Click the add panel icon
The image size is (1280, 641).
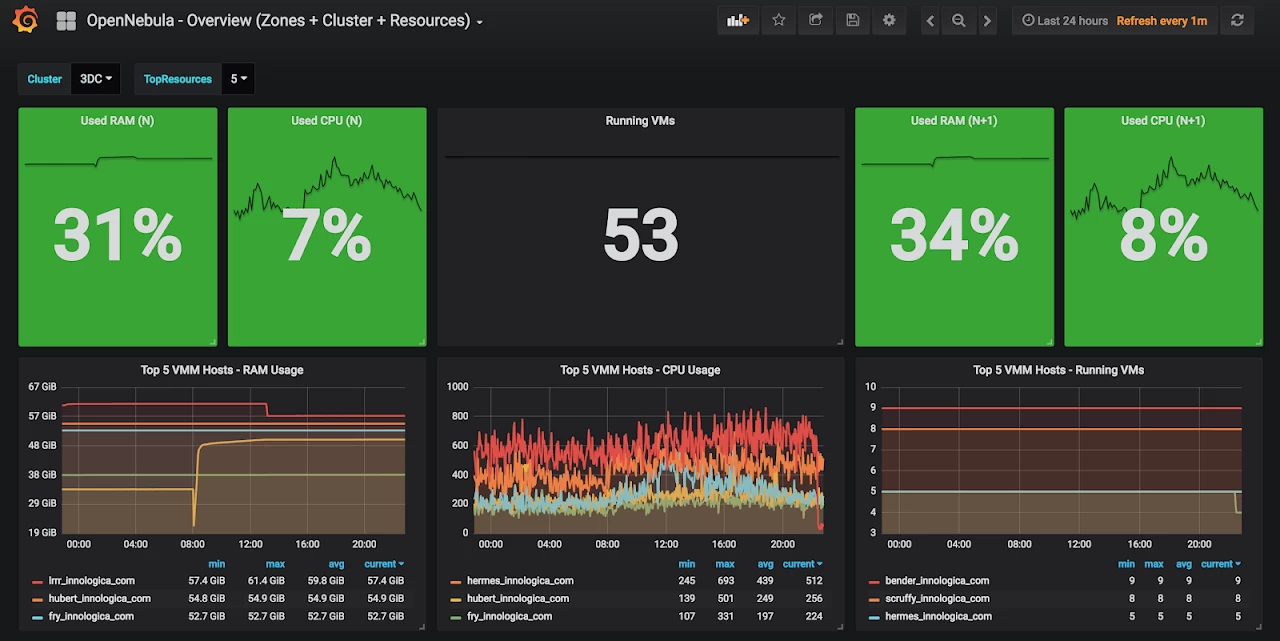(x=738, y=21)
